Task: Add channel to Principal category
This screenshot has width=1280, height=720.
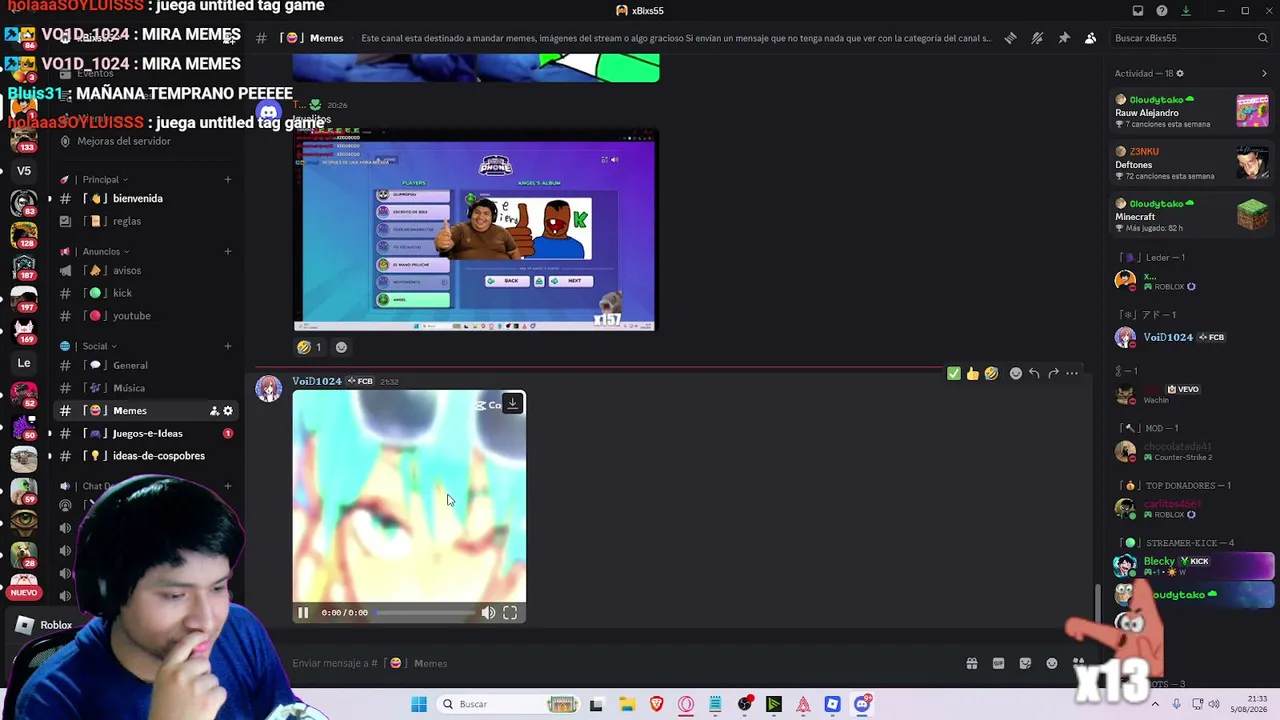Action: tap(228, 180)
